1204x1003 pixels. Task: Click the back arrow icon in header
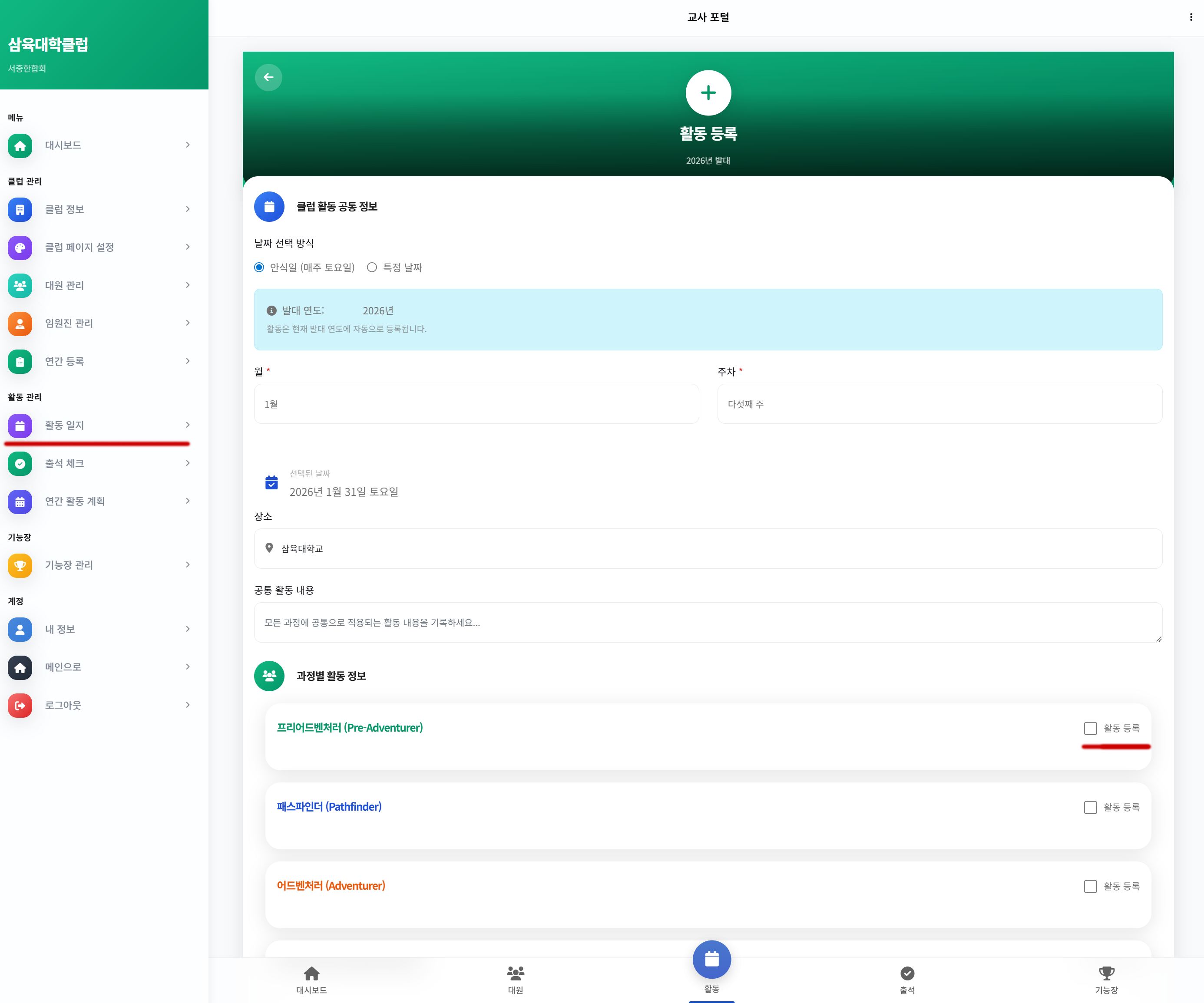click(268, 77)
